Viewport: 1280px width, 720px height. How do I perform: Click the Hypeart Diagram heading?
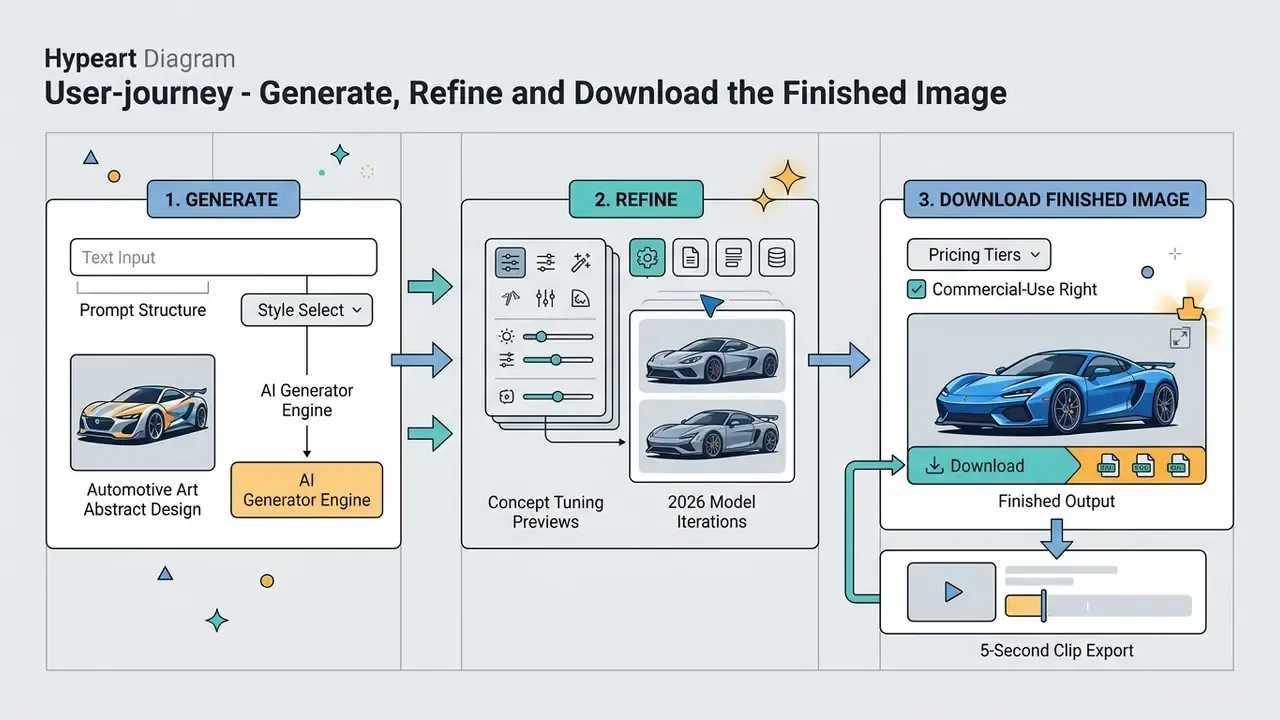(140, 58)
